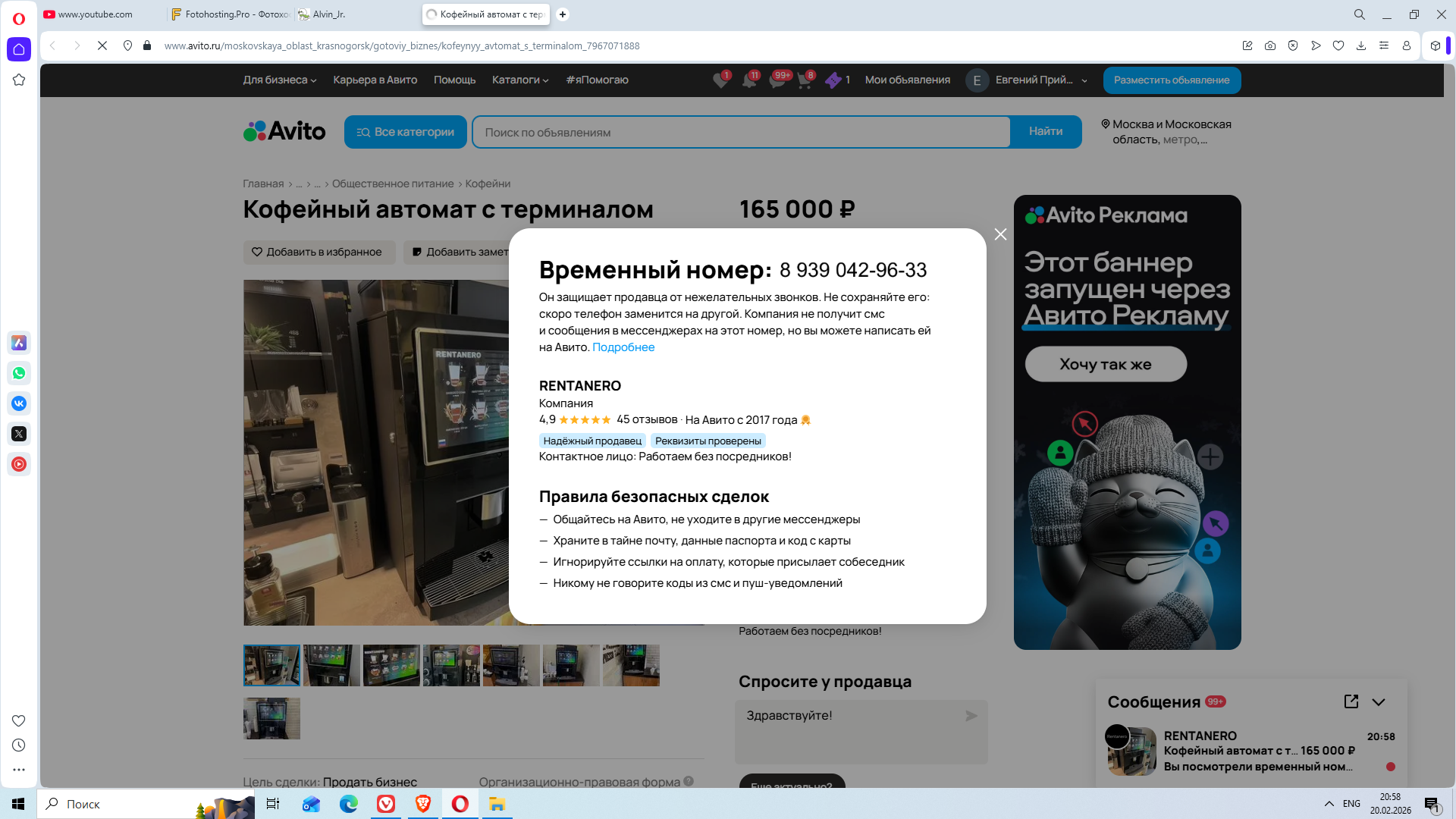Close the temporary number popup
Screen dimensions: 1456x819
tap(1000, 234)
